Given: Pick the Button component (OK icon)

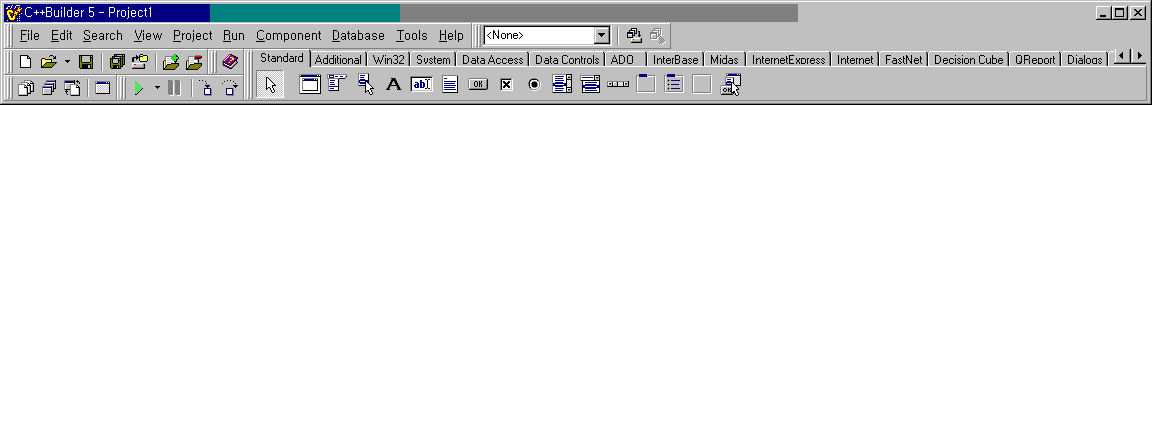Looking at the screenshot, I should [478, 85].
